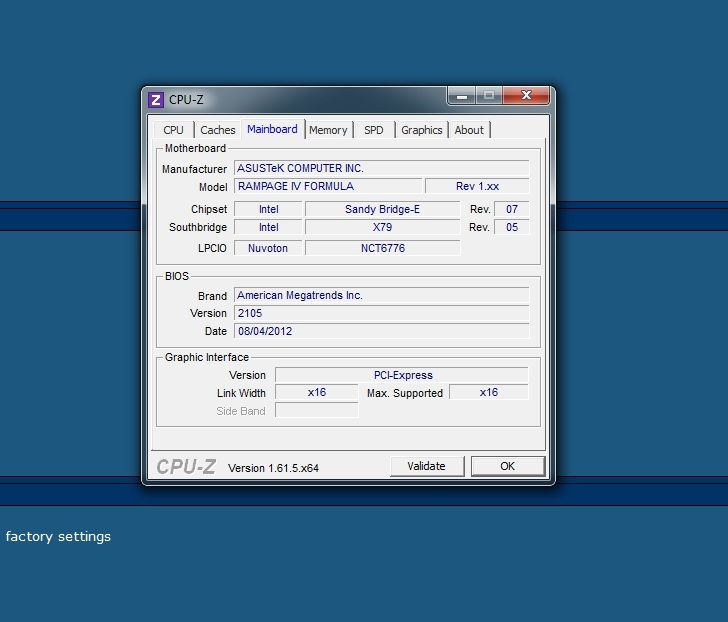Click the BIOS date 08/04/2012 field
The image size is (728, 622).
[x=381, y=331]
